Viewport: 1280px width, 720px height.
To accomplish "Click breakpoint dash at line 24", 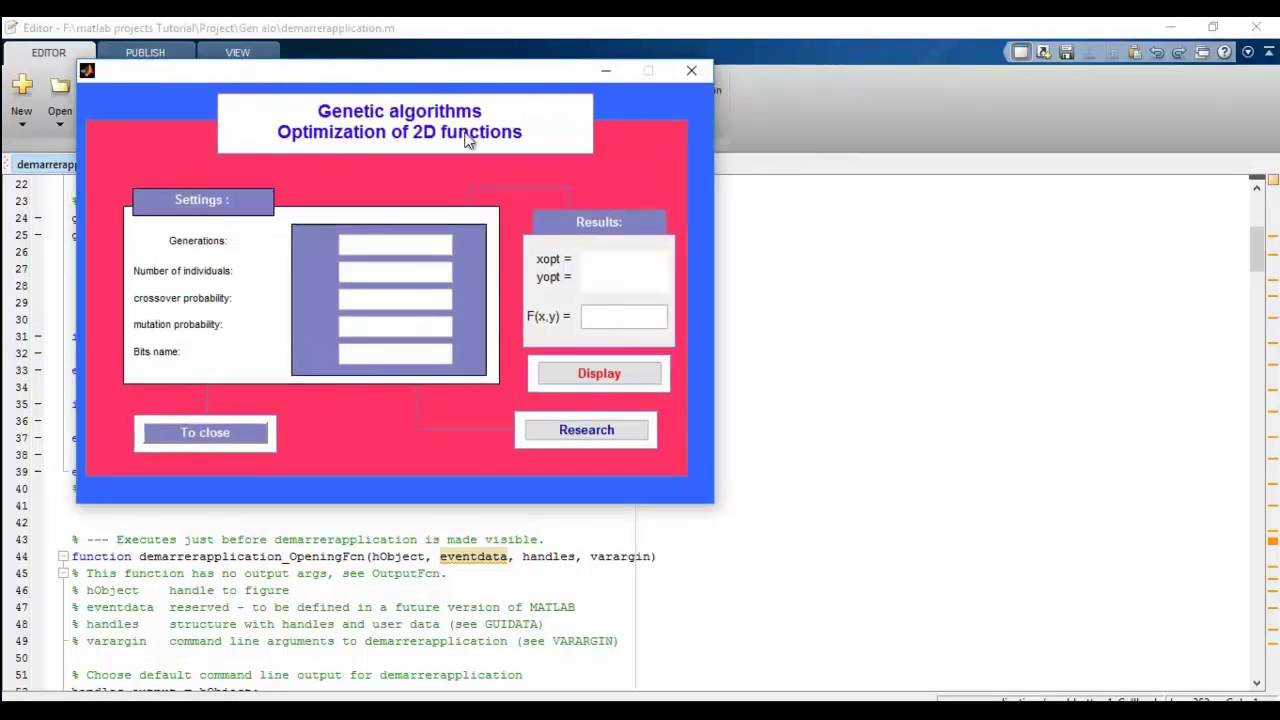I will (38, 218).
